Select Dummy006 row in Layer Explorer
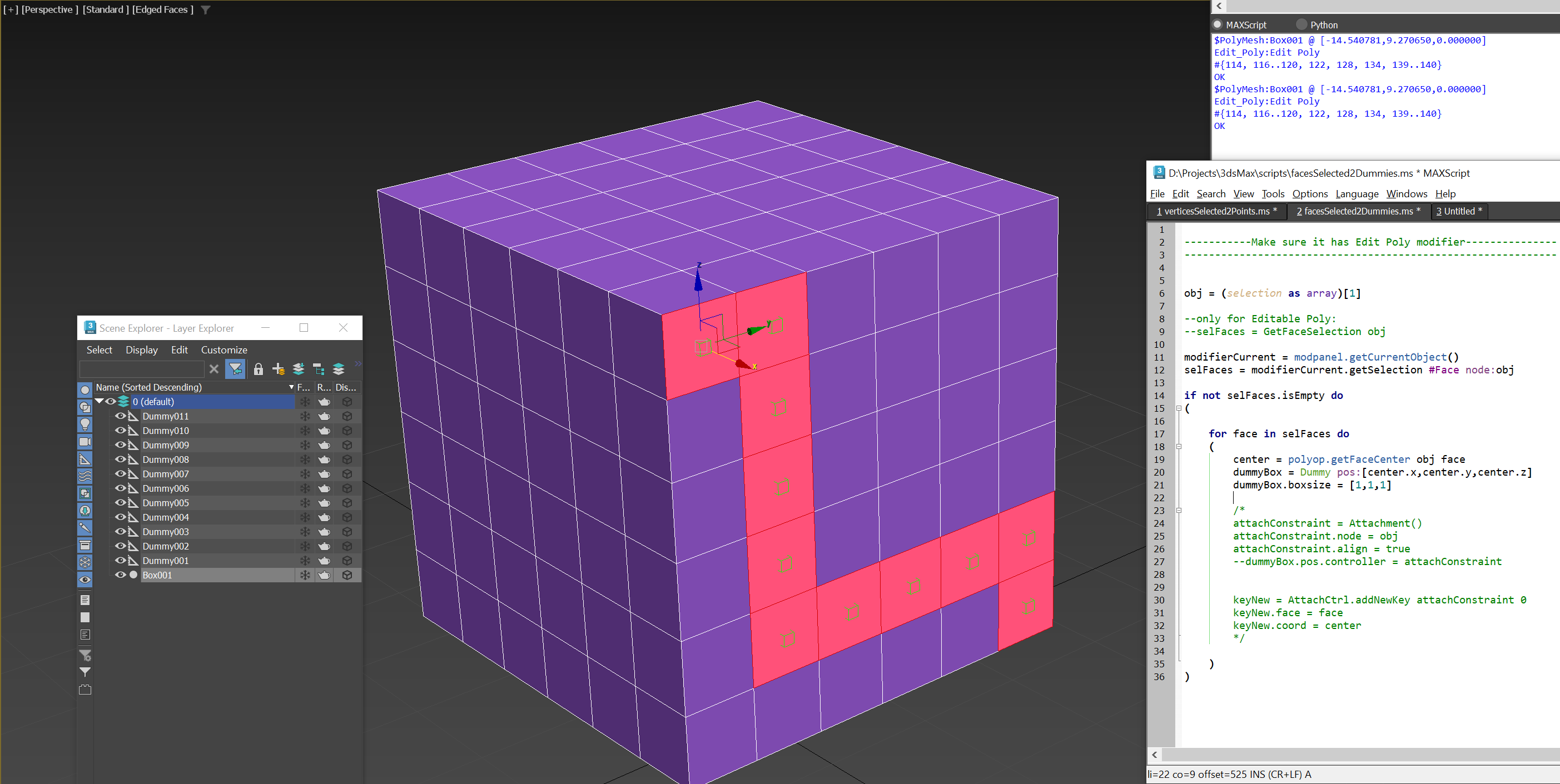 point(218,488)
